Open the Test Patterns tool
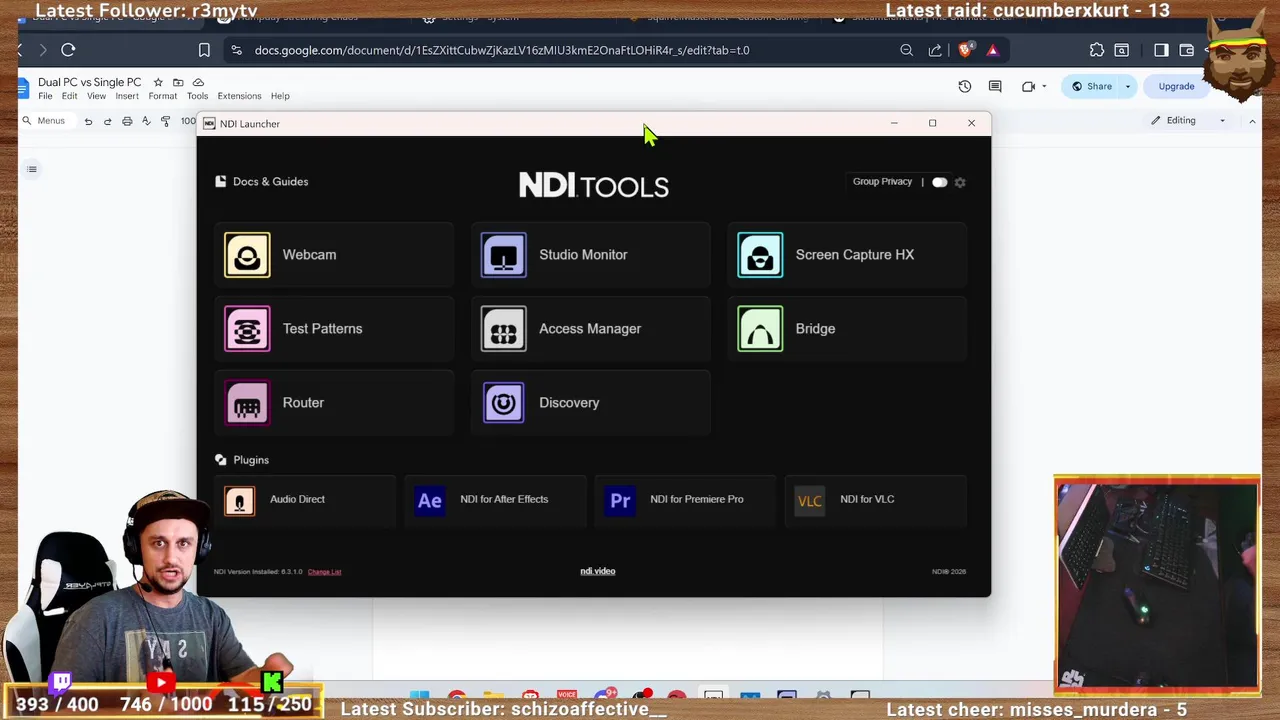This screenshot has width=1280, height=720. tap(334, 329)
